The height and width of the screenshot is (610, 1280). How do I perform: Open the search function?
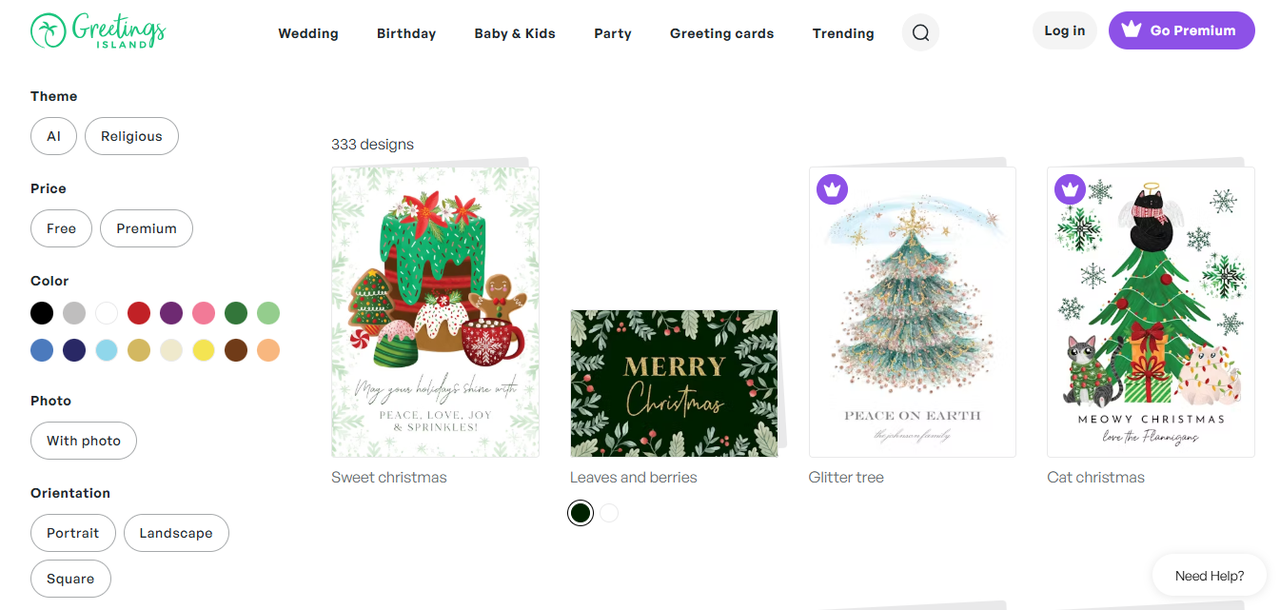[x=920, y=32]
